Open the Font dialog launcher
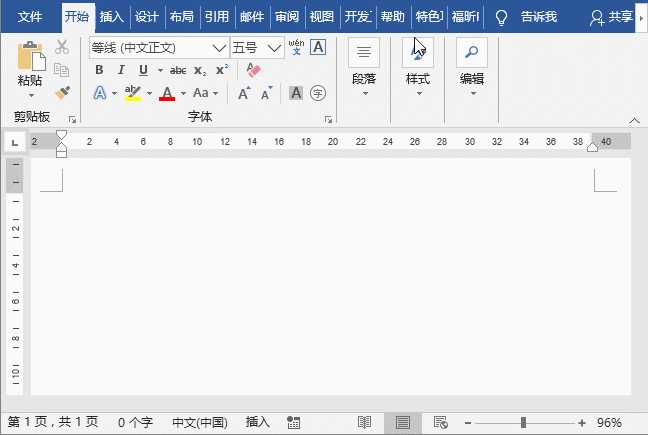The image size is (648, 435). [329, 120]
